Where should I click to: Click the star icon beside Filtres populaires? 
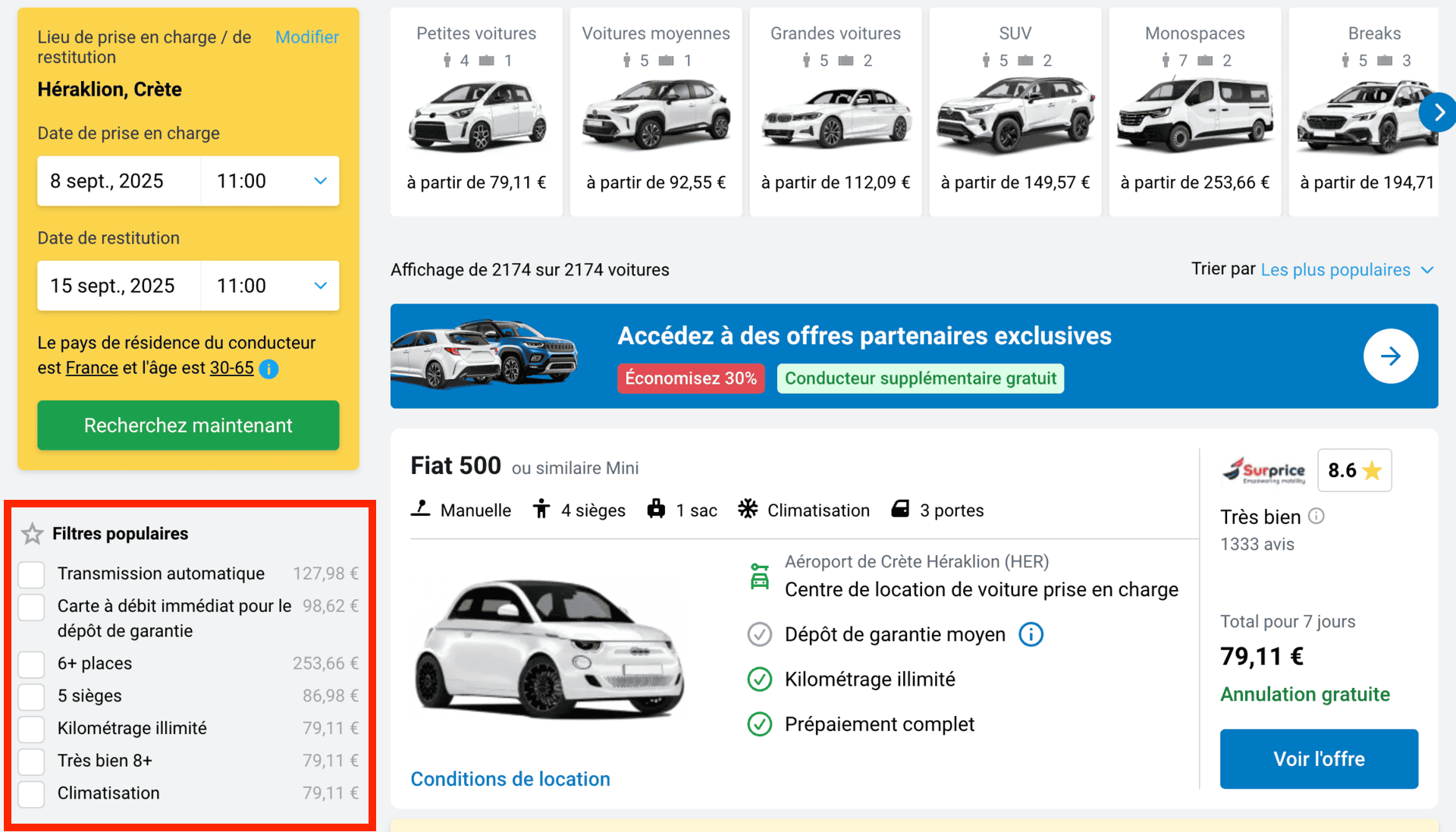[x=32, y=534]
